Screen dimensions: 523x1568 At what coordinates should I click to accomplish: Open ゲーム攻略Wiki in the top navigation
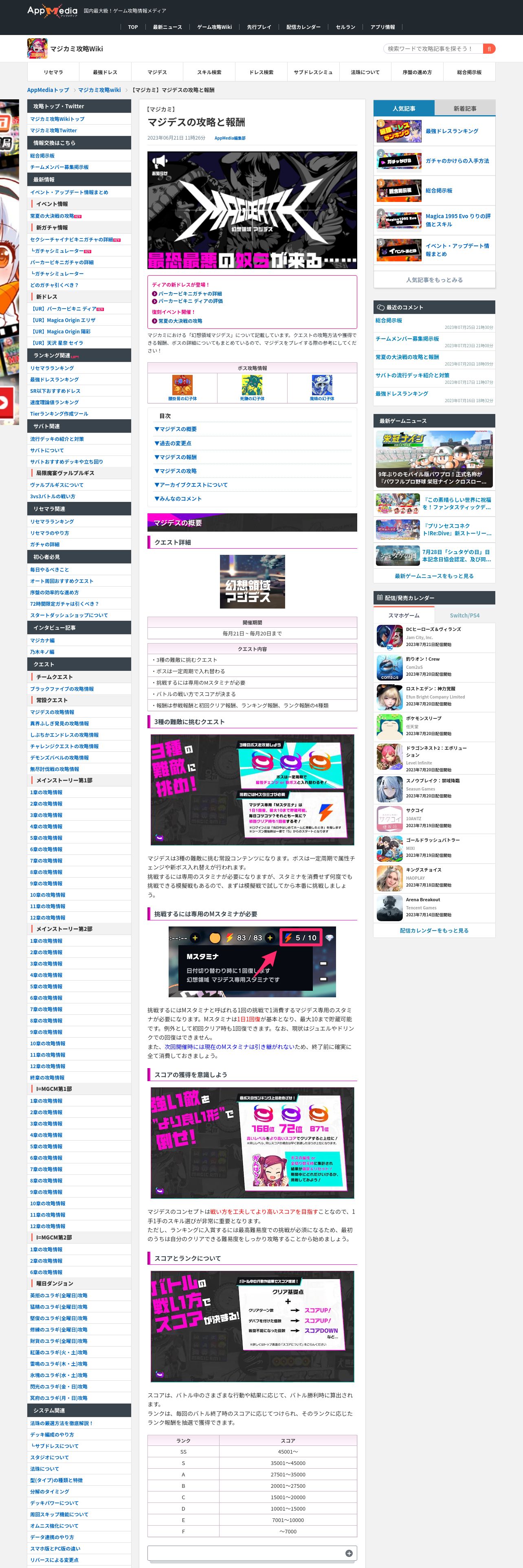click(x=214, y=27)
